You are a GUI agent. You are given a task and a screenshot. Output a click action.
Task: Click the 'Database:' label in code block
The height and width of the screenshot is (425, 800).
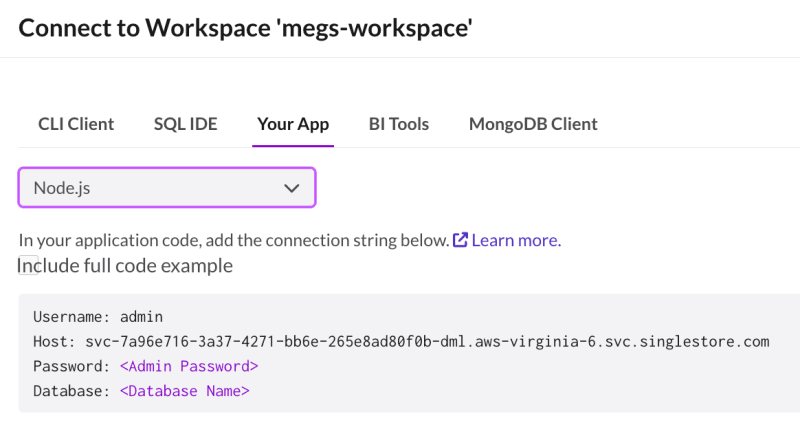click(71, 391)
